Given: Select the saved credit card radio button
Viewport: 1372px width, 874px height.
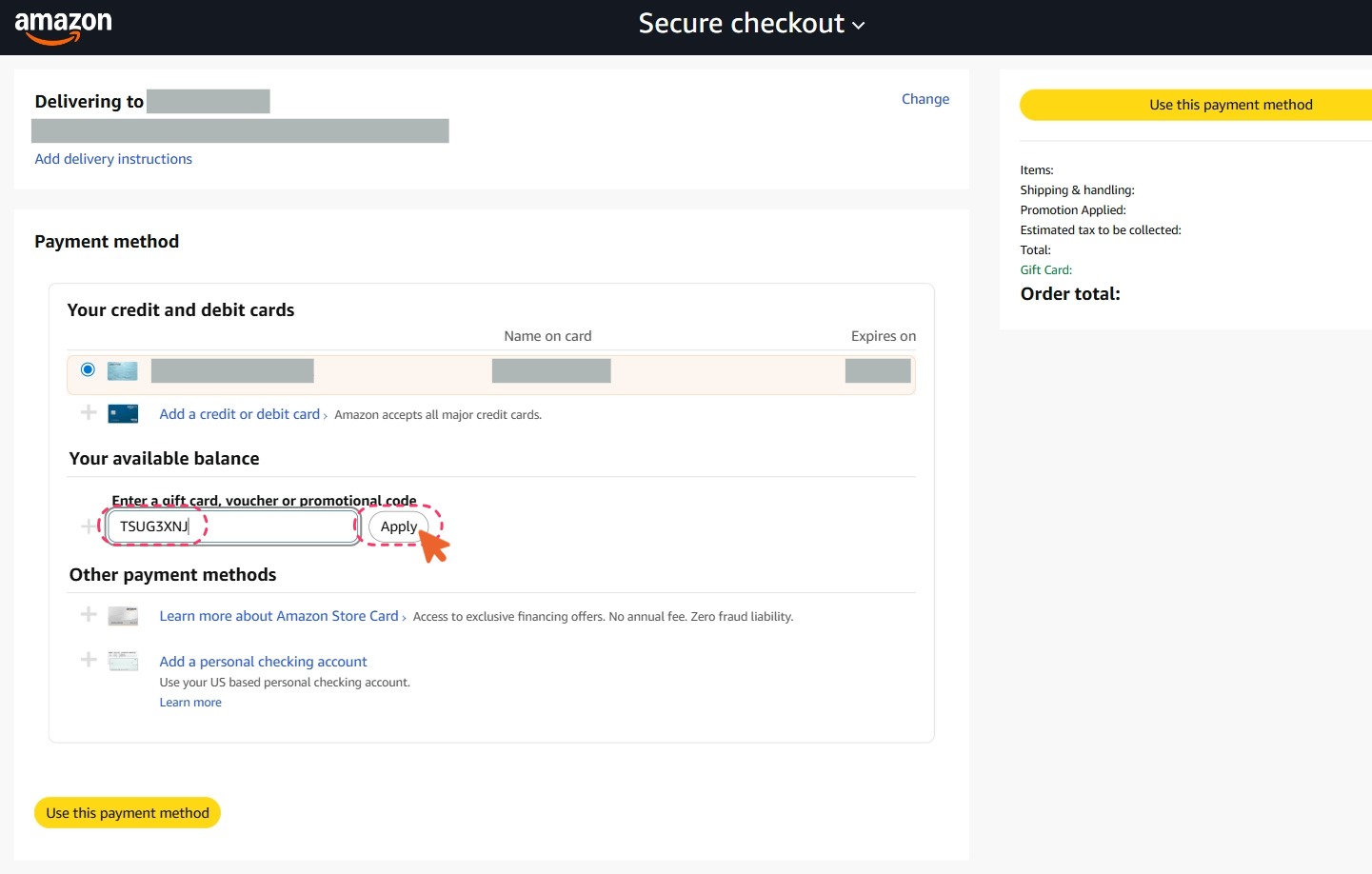Looking at the screenshot, I should [x=88, y=369].
